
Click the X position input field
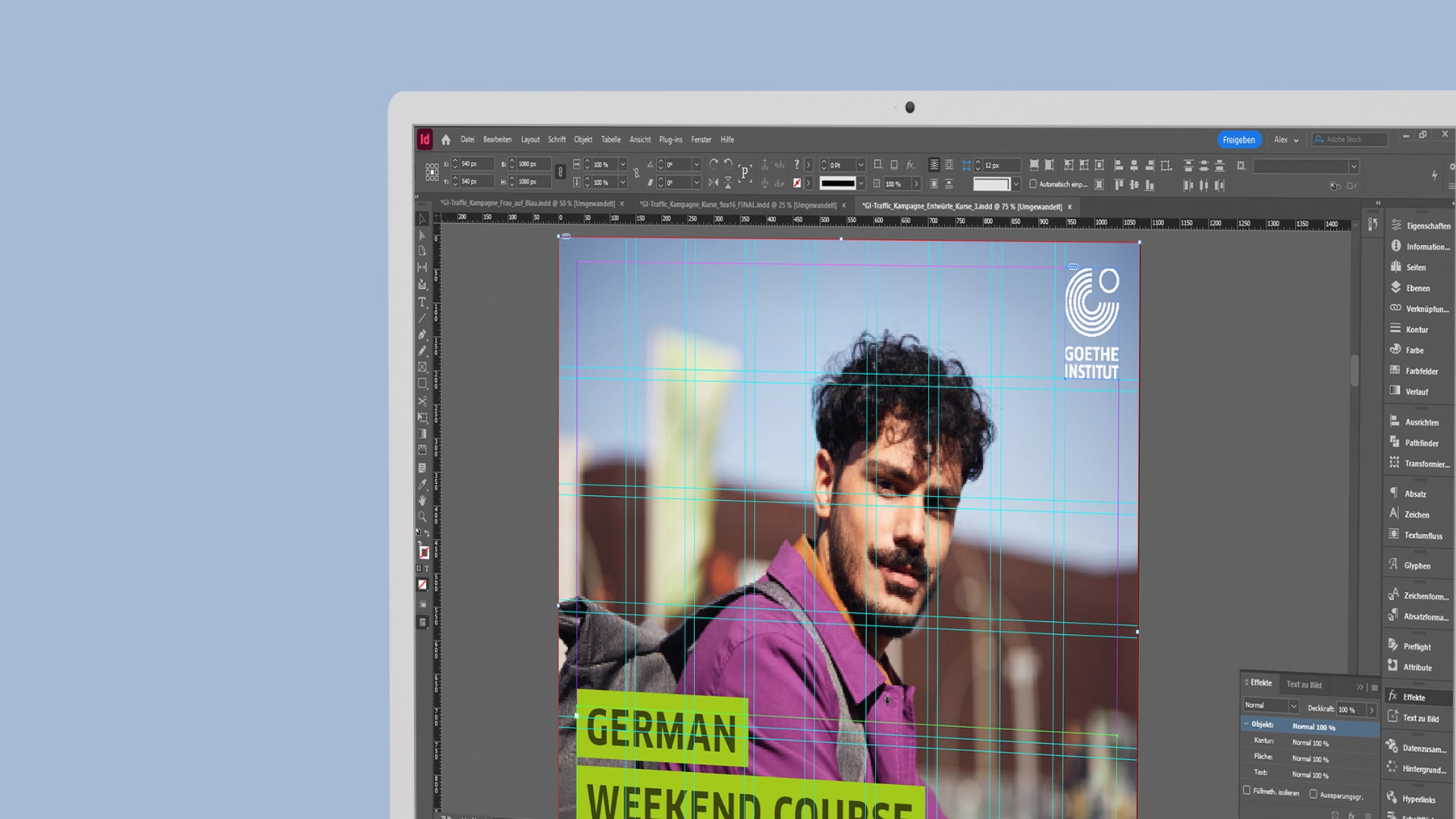(476, 164)
